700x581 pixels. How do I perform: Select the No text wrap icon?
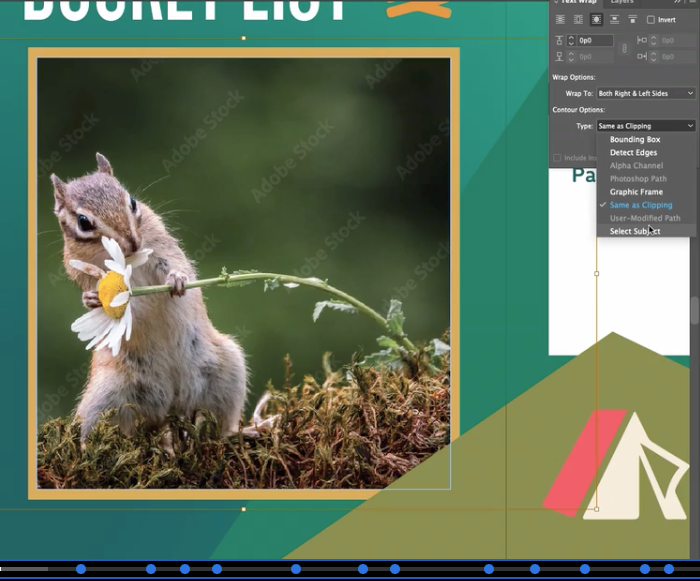[x=560, y=20]
